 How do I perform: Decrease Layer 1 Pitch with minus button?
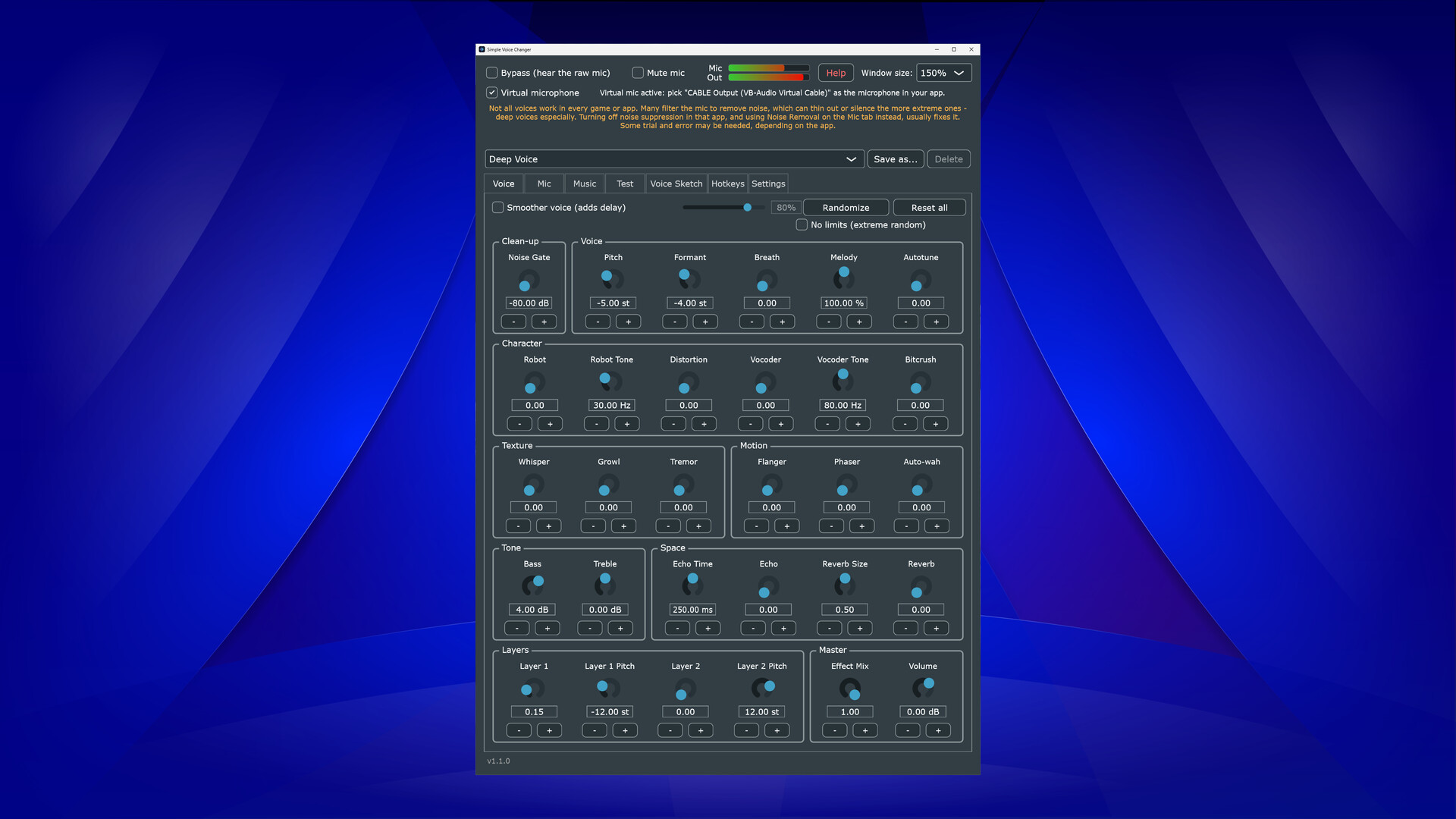tap(595, 730)
